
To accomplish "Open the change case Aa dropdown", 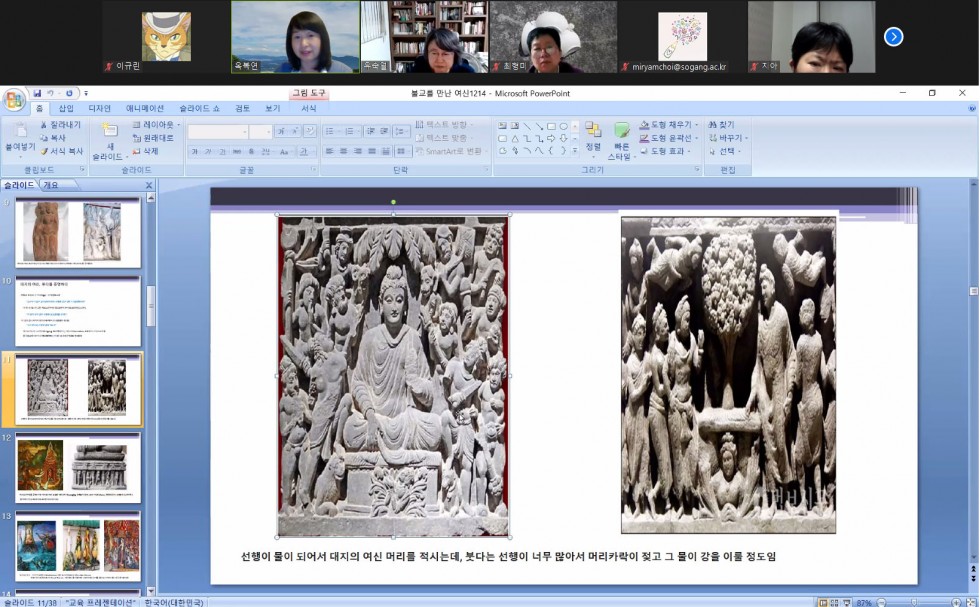I will [x=286, y=151].
